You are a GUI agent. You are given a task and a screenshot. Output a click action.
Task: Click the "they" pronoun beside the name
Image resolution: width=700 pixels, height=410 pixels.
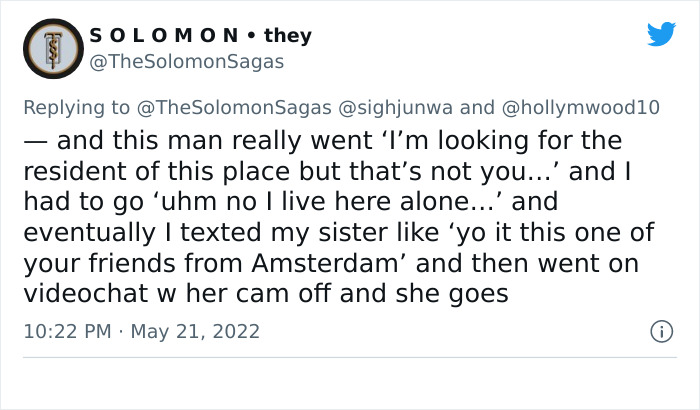click(x=288, y=36)
